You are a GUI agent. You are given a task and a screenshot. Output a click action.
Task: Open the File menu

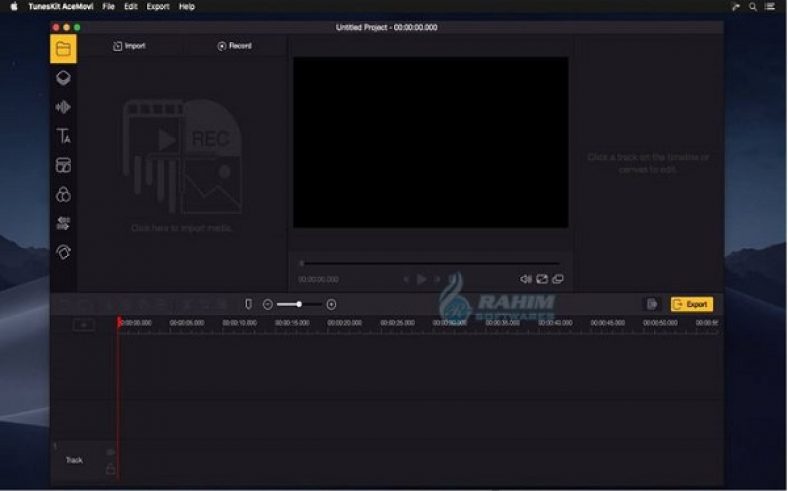click(x=109, y=7)
